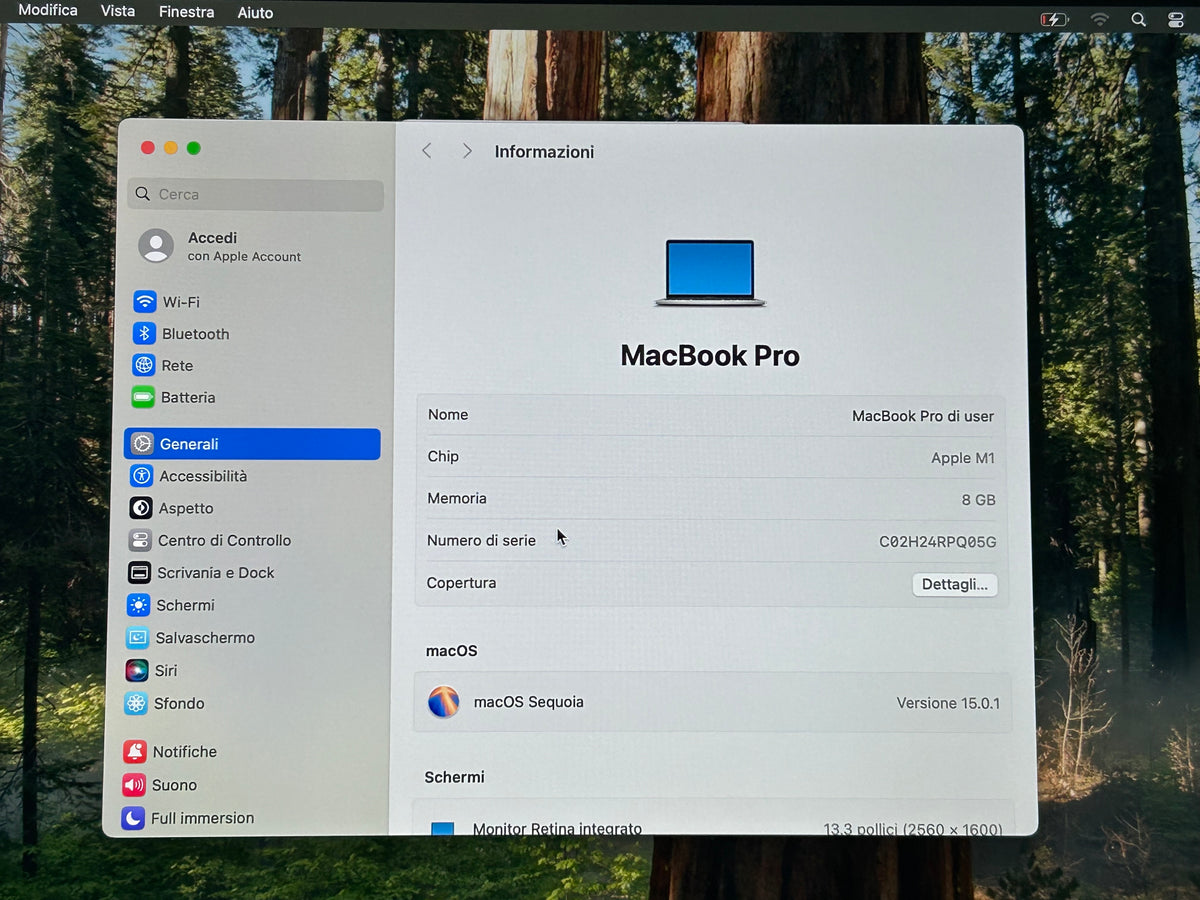Open the Sfondo wallpaper icon
The height and width of the screenshot is (900, 1200).
(136, 703)
